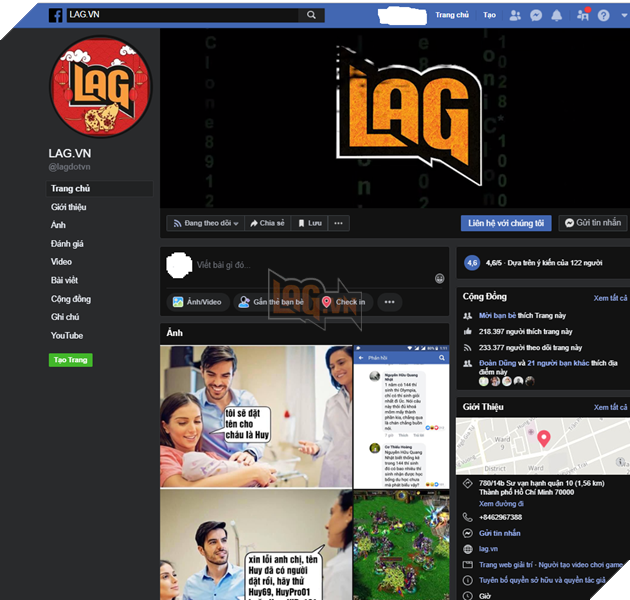Open Xem tất cả in Giới Thiệu
This screenshot has height=600, width=630.
point(610,407)
